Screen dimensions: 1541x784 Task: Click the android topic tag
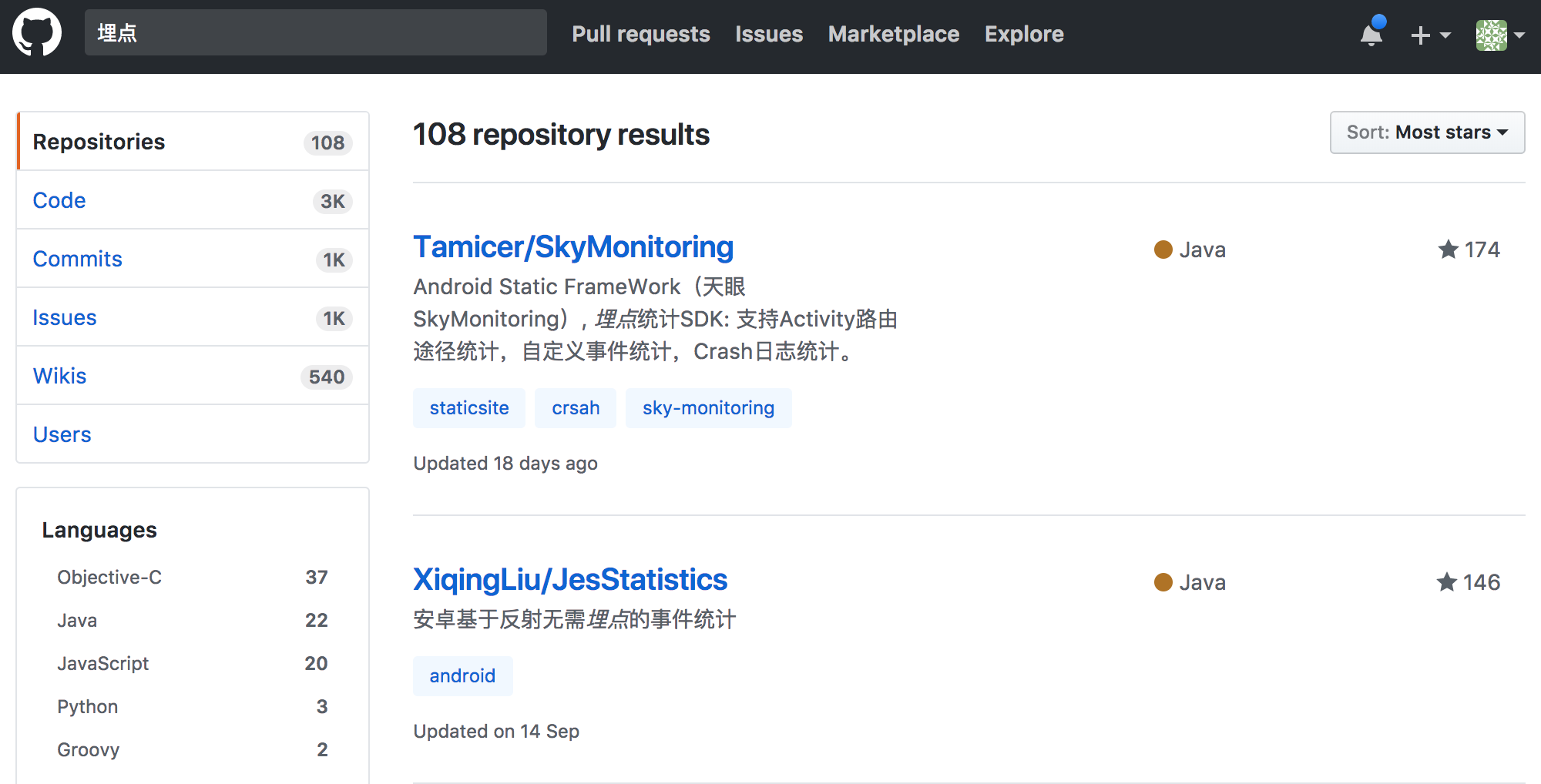pos(462,676)
